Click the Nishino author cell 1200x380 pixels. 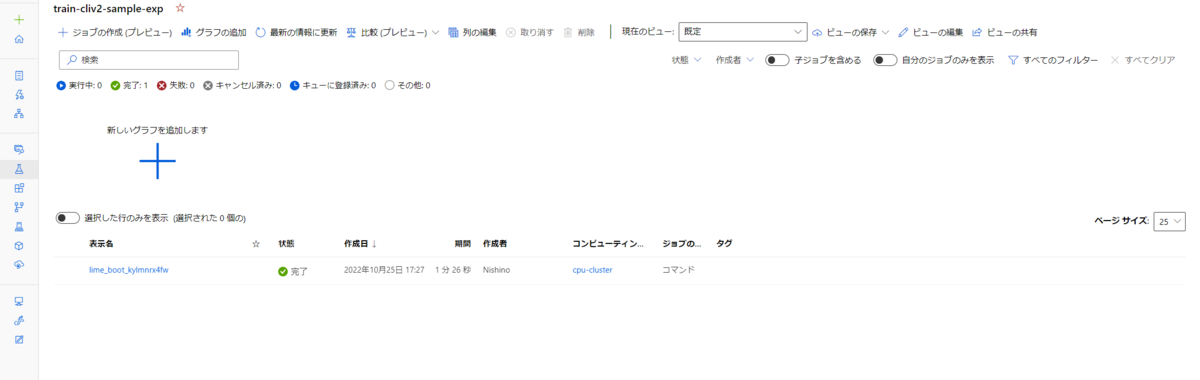(497, 270)
